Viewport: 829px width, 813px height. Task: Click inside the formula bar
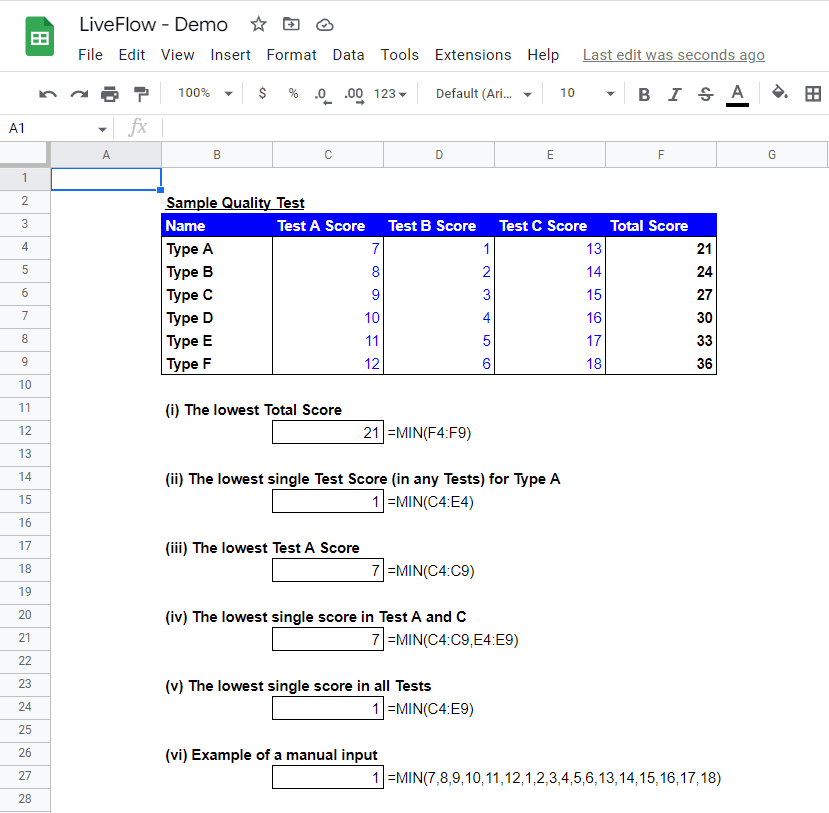click(x=400, y=128)
